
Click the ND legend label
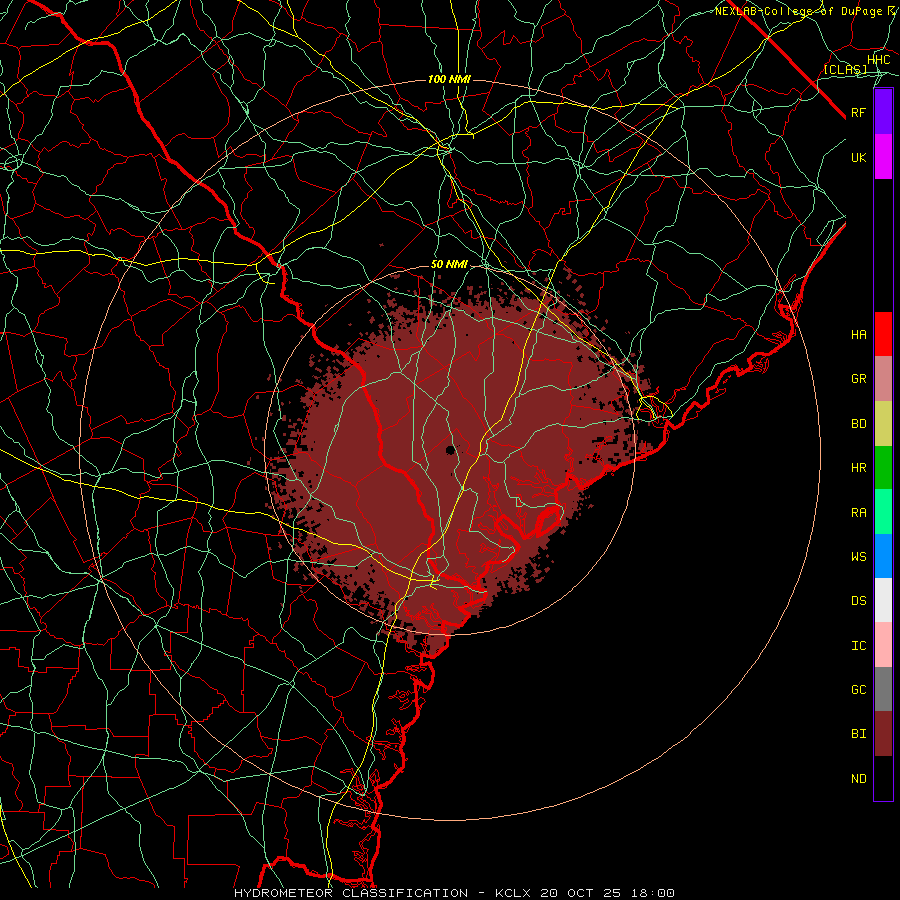tap(859, 779)
